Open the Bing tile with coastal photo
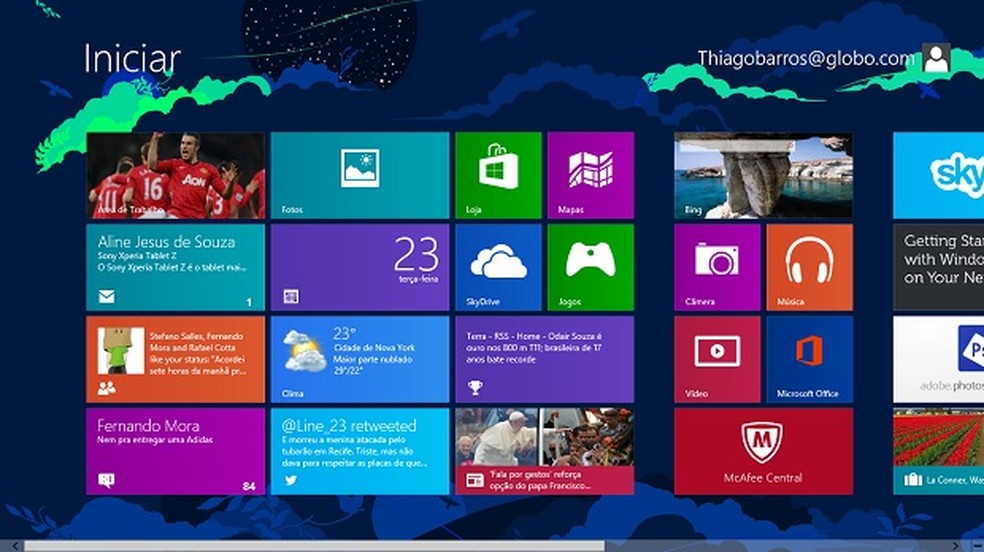Screen dimensions: 984x552 (764, 175)
